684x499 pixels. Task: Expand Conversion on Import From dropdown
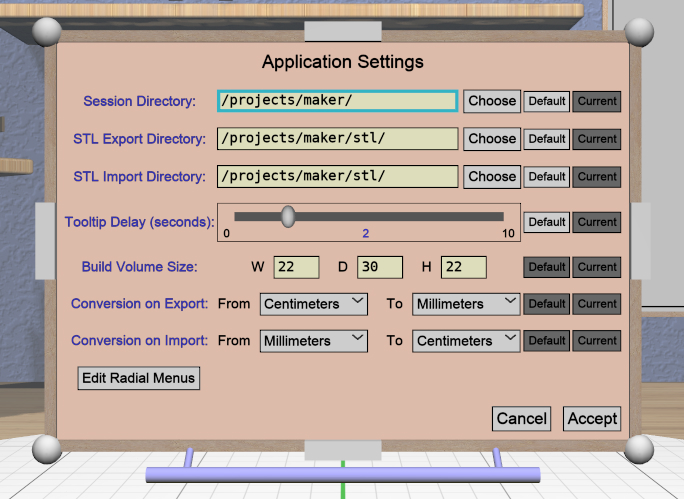tap(314, 341)
